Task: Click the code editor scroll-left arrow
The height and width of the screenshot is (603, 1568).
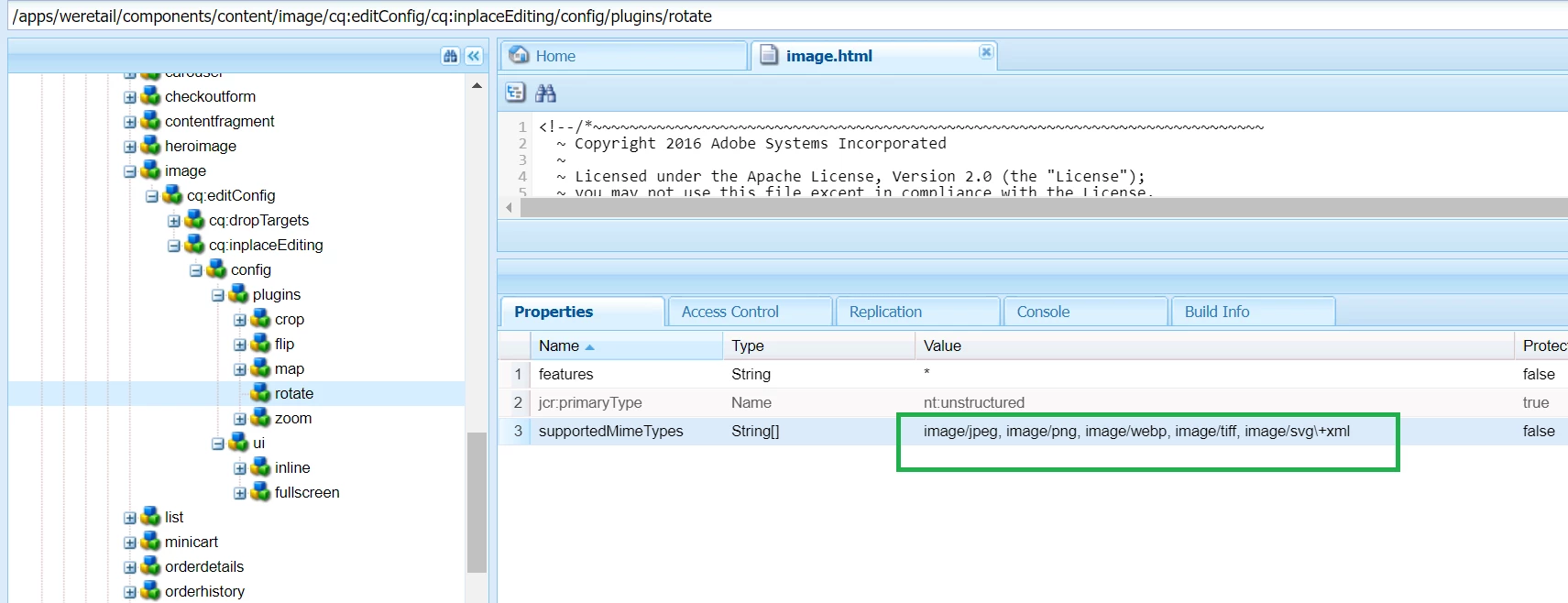Action: point(510,208)
